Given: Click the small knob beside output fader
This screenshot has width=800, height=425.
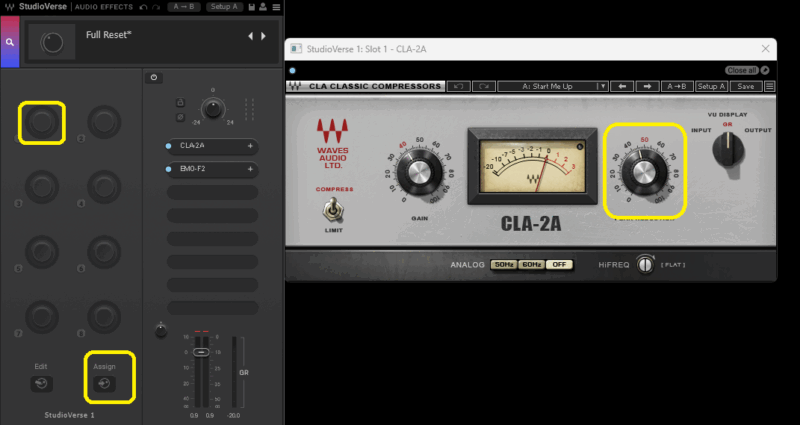Looking at the screenshot, I should (161, 331).
